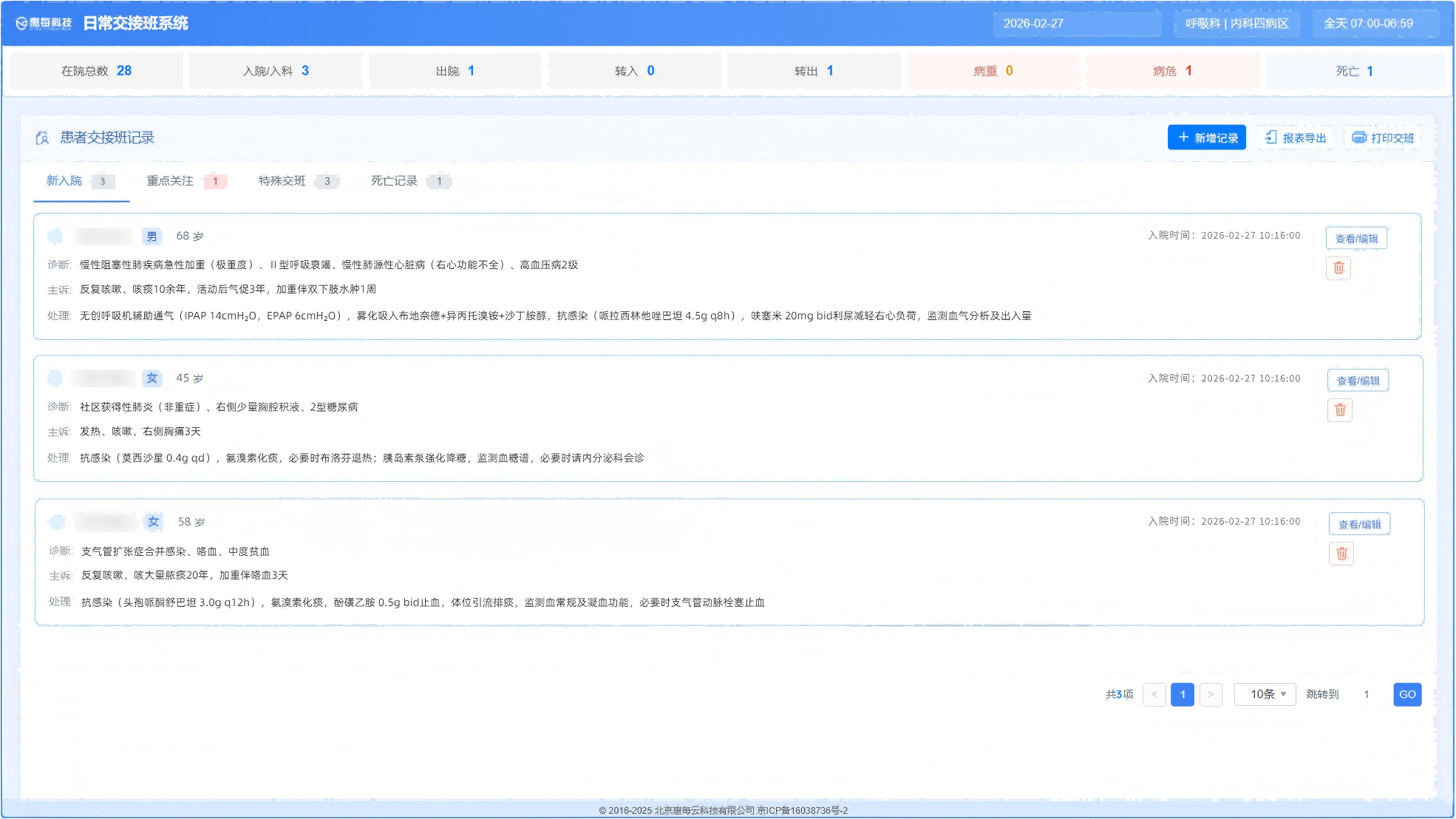Switch to the 重点关注 tab
1456x819 pixels.
coord(186,181)
